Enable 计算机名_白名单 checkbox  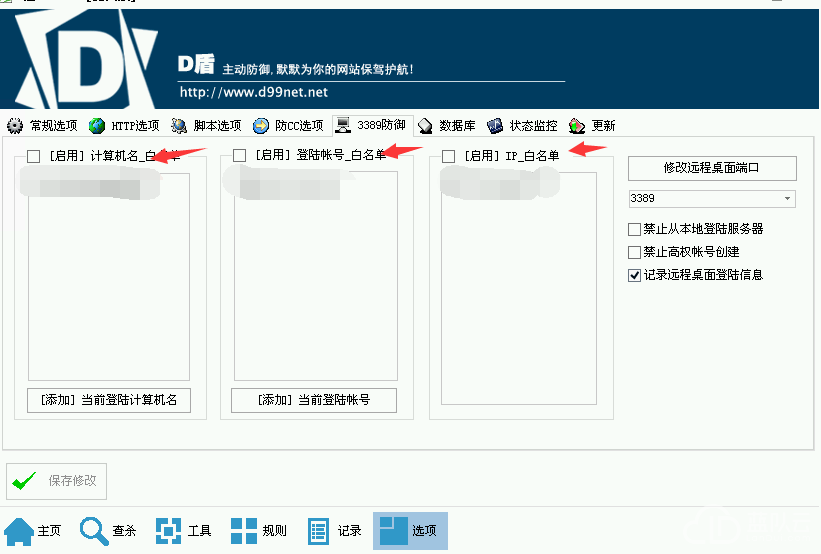[x=34, y=156]
